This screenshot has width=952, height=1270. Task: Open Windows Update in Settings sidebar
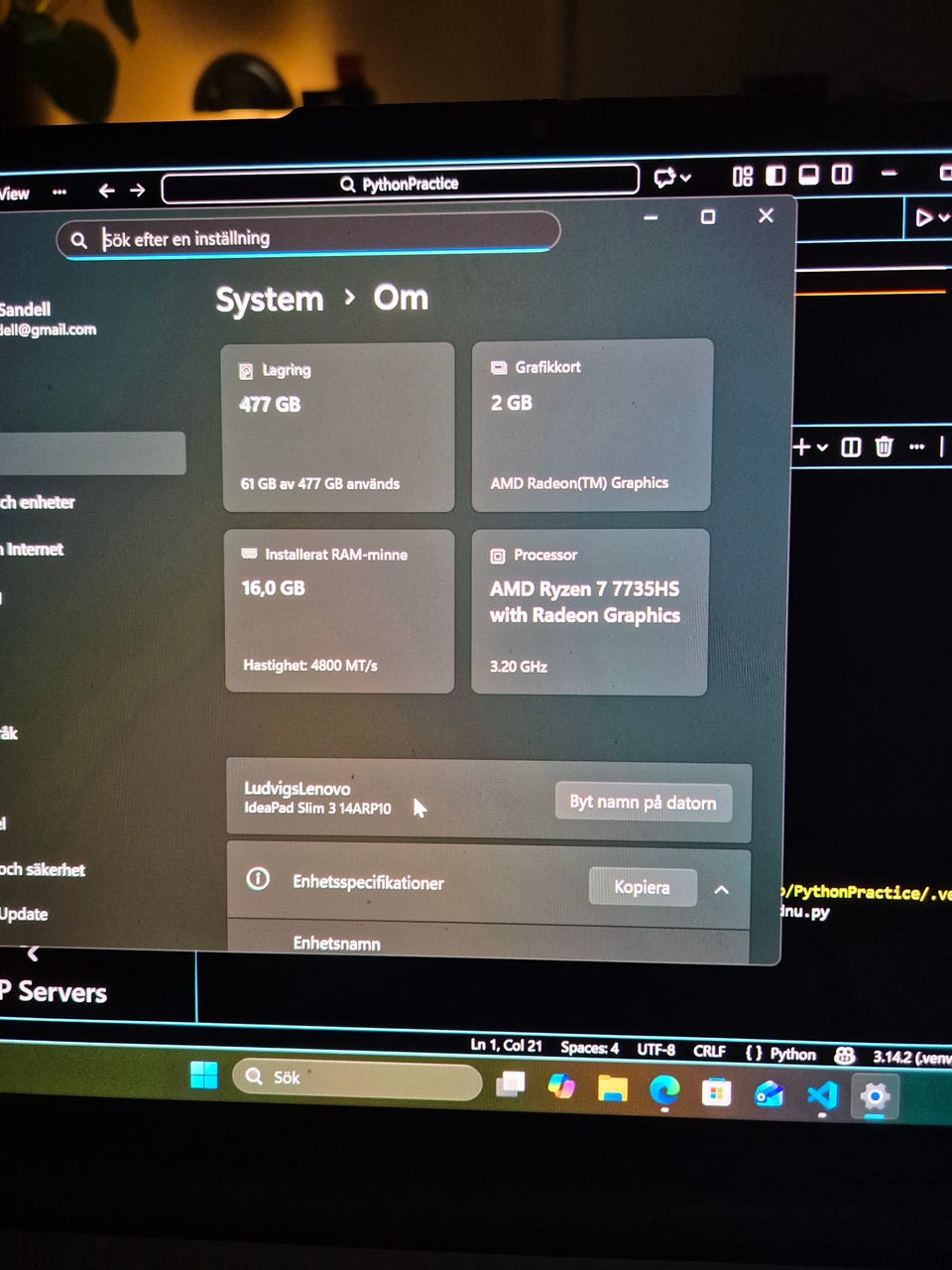(x=24, y=915)
